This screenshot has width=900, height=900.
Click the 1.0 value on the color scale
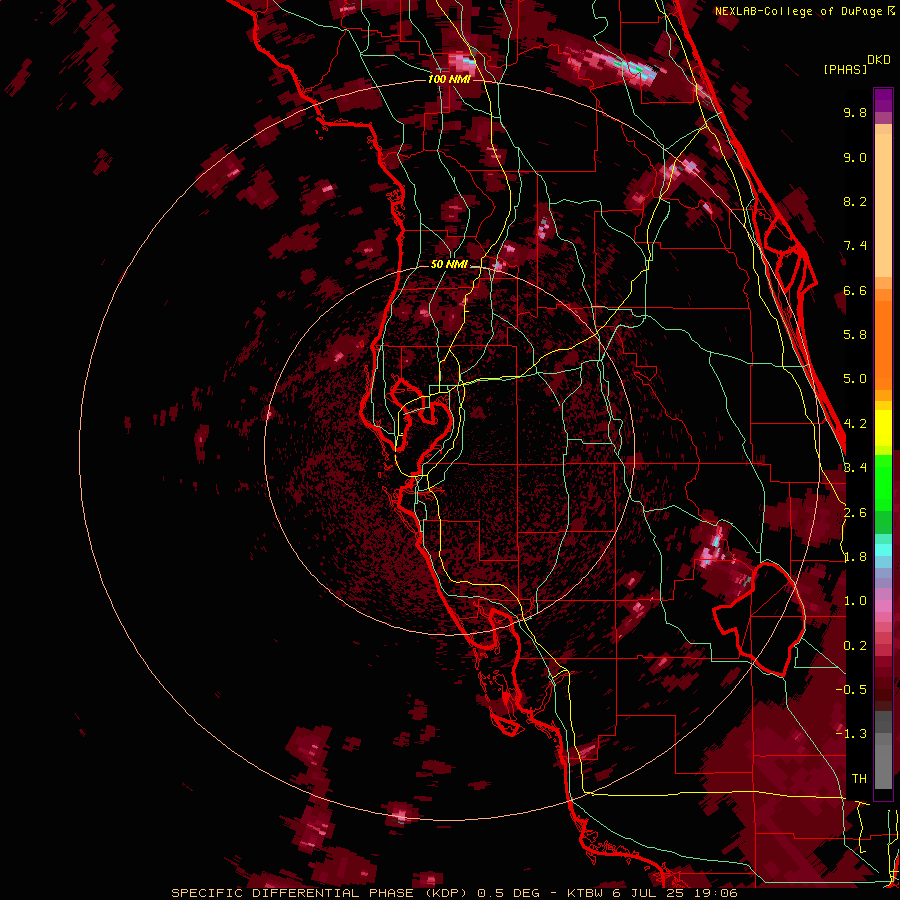(855, 601)
